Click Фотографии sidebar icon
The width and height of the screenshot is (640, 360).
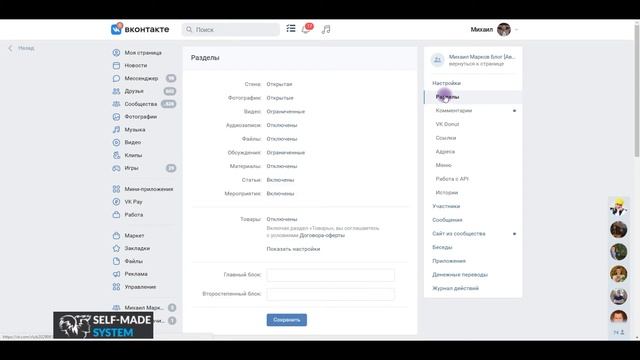[x=116, y=117]
